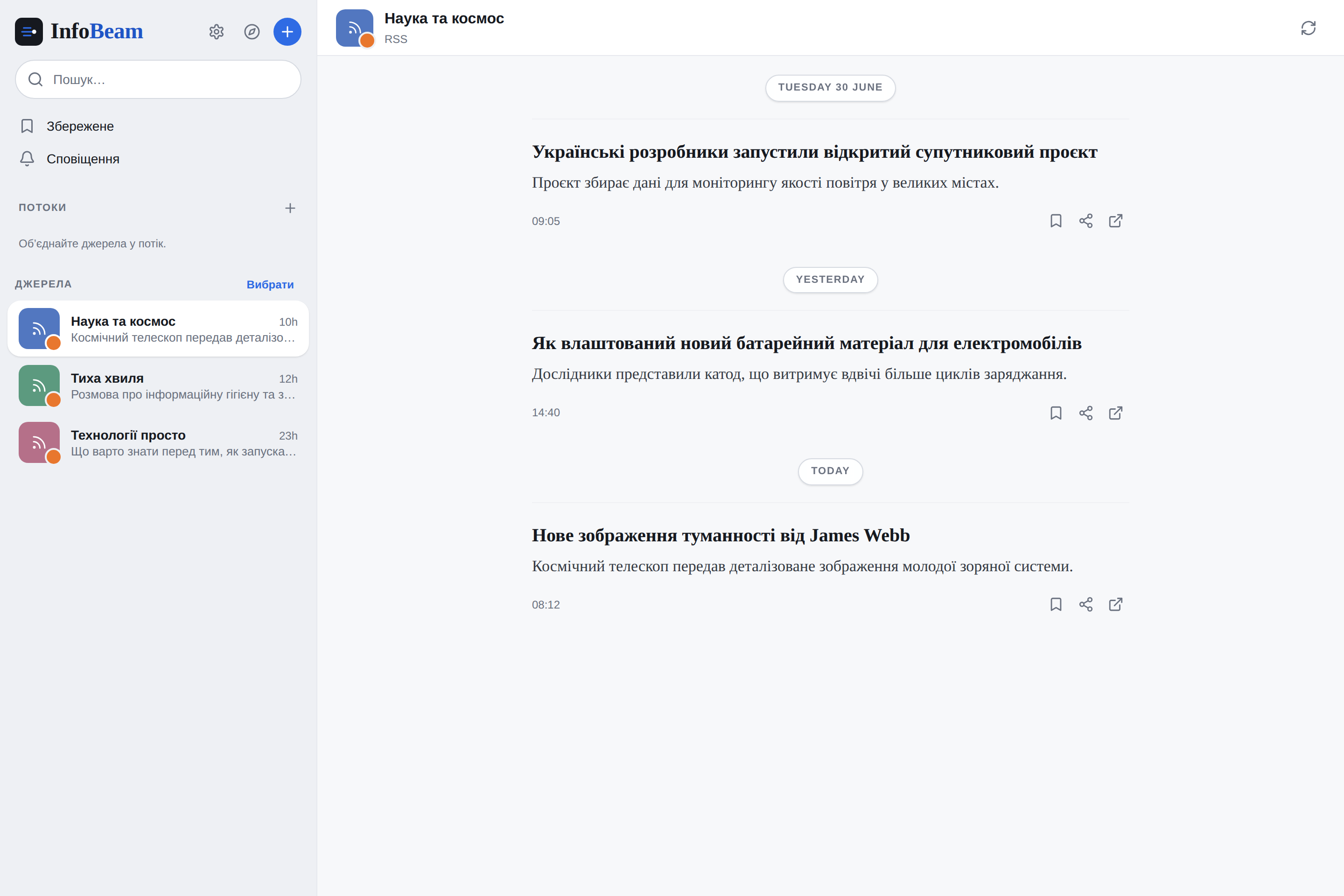
Task: Click the InfoBeam logo icon
Action: click(x=28, y=31)
